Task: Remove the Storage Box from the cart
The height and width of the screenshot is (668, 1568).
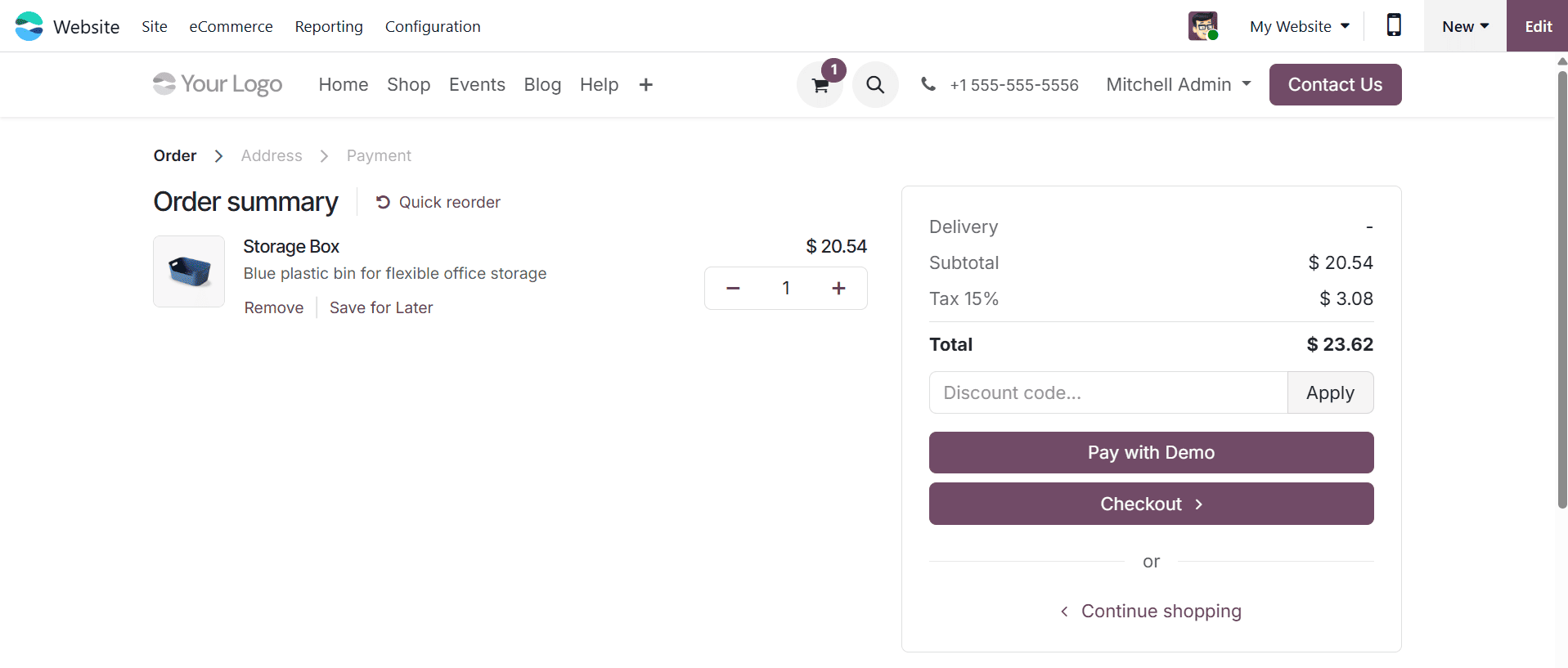Action: 273,307
